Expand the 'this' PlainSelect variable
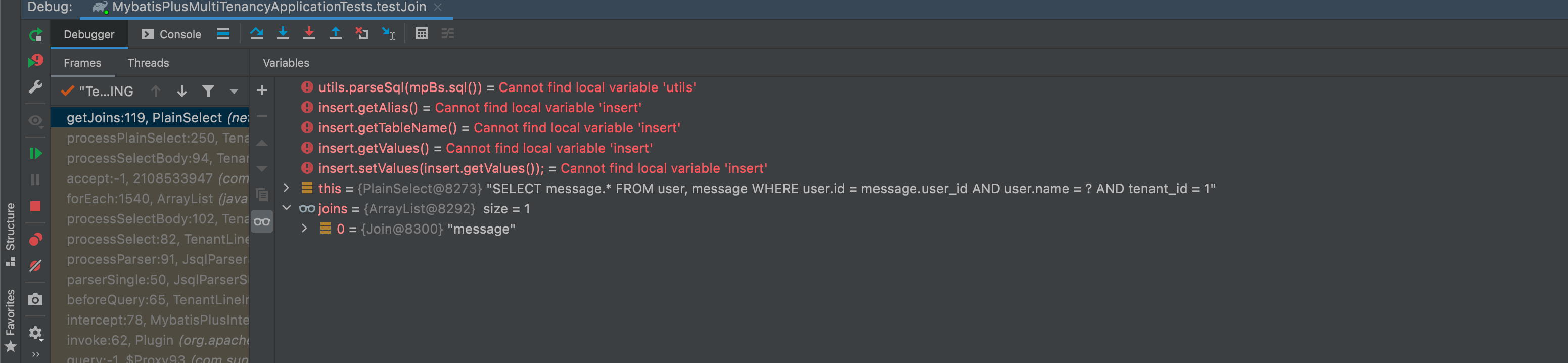 286,188
